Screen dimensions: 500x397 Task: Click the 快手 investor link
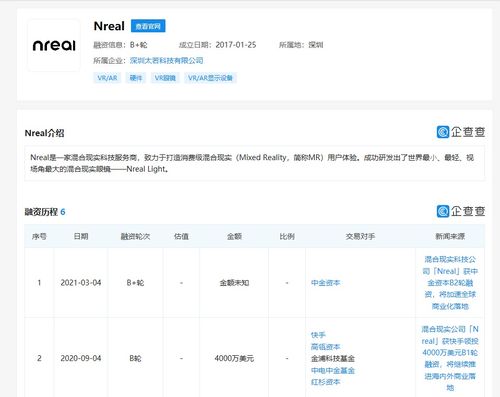[x=318, y=335]
